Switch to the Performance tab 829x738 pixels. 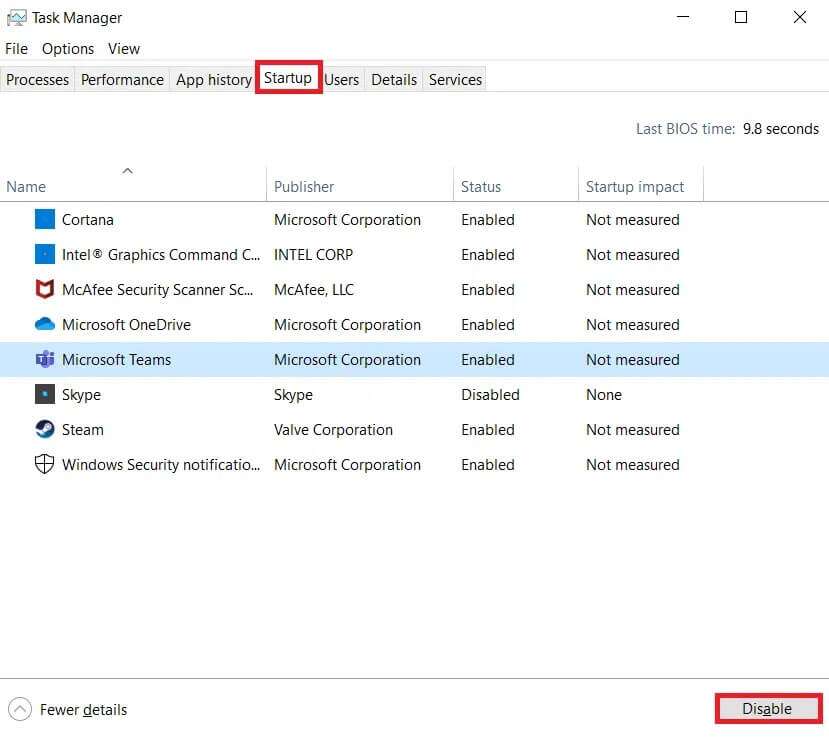[x=122, y=79]
